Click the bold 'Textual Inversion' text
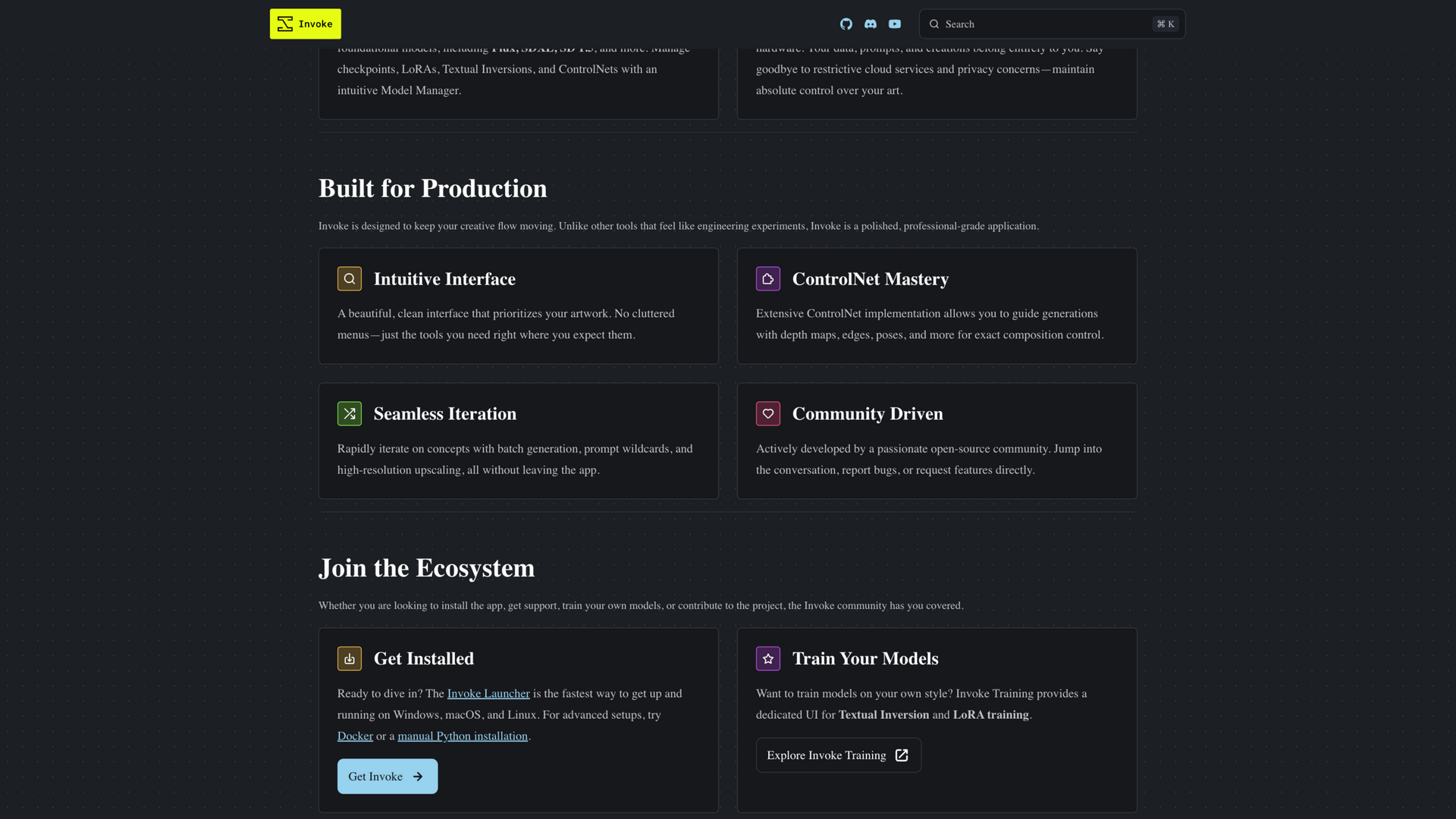This screenshot has width=1456, height=819. pos(883,715)
